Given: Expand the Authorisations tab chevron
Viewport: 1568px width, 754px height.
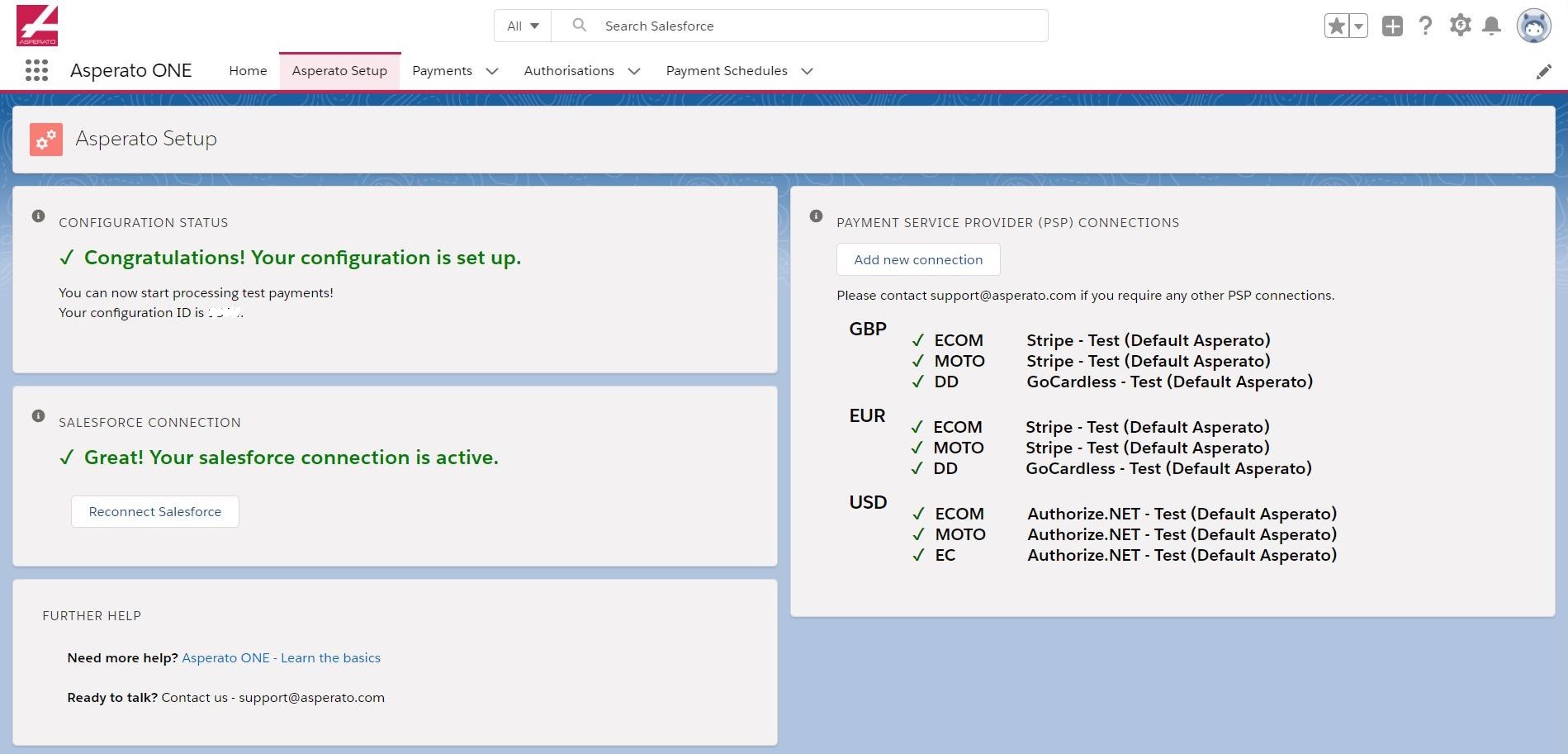Looking at the screenshot, I should click(x=634, y=71).
